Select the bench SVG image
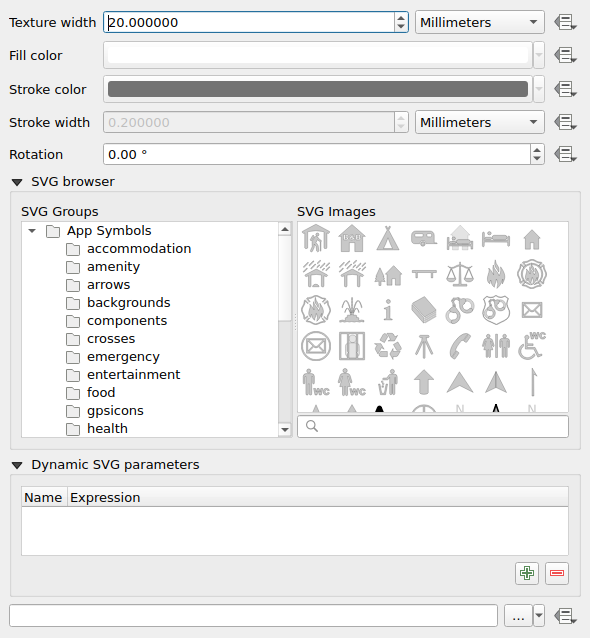 pos(424,274)
